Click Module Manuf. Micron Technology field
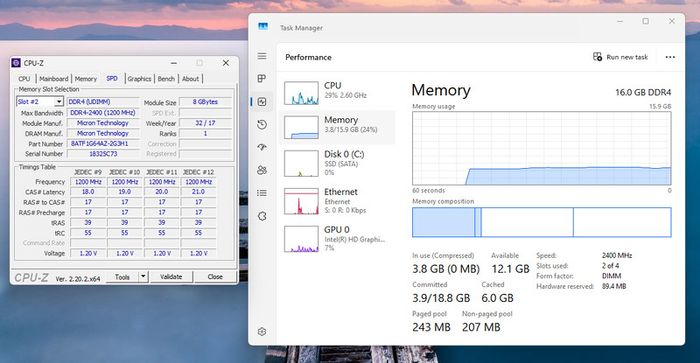Screen dimensions: 700x363 [103, 123]
